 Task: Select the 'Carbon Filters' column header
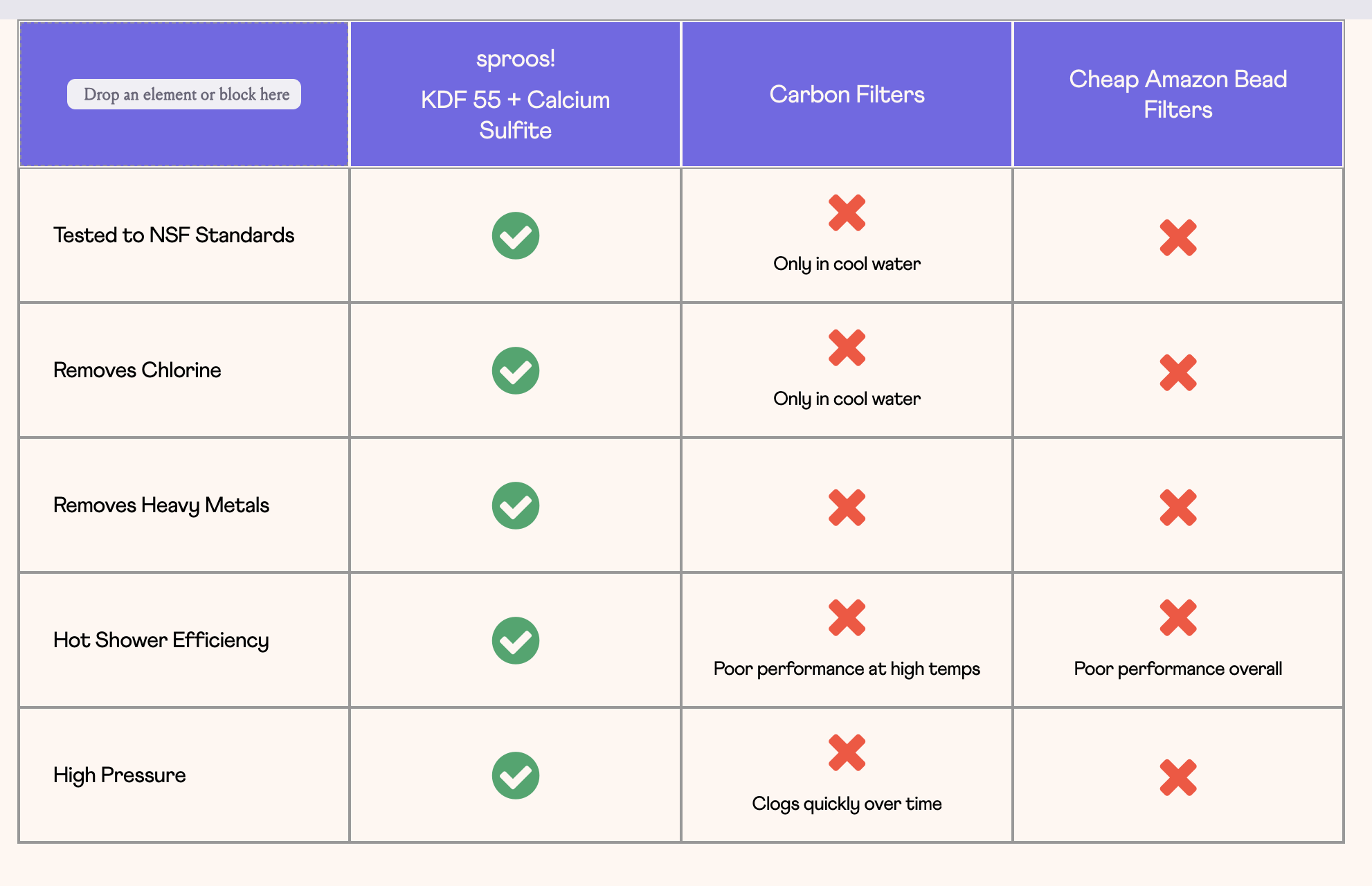click(x=847, y=94)
